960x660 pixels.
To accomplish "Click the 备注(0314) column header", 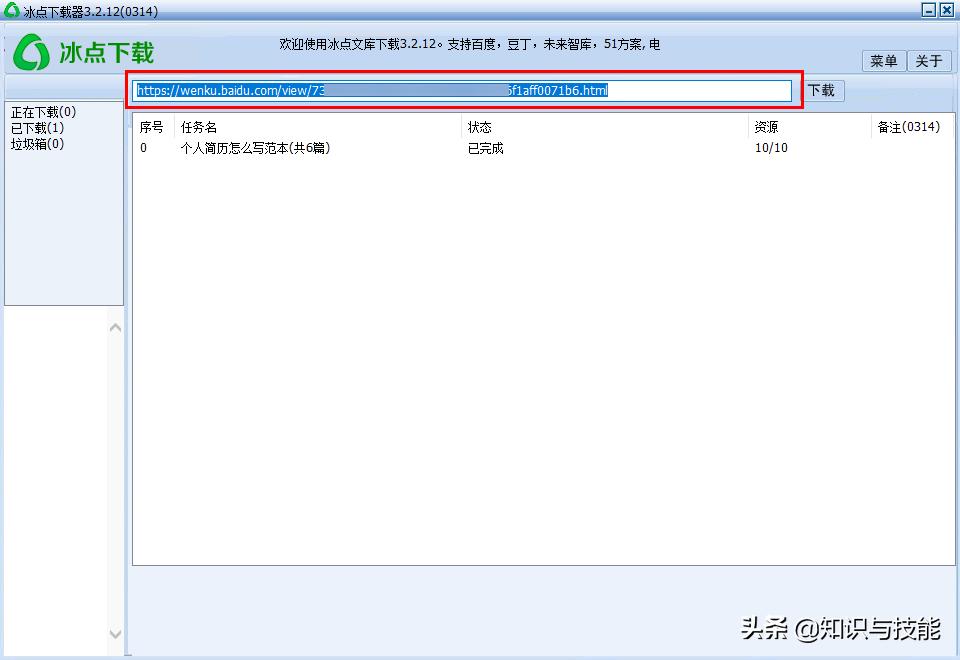I will 910,127.
